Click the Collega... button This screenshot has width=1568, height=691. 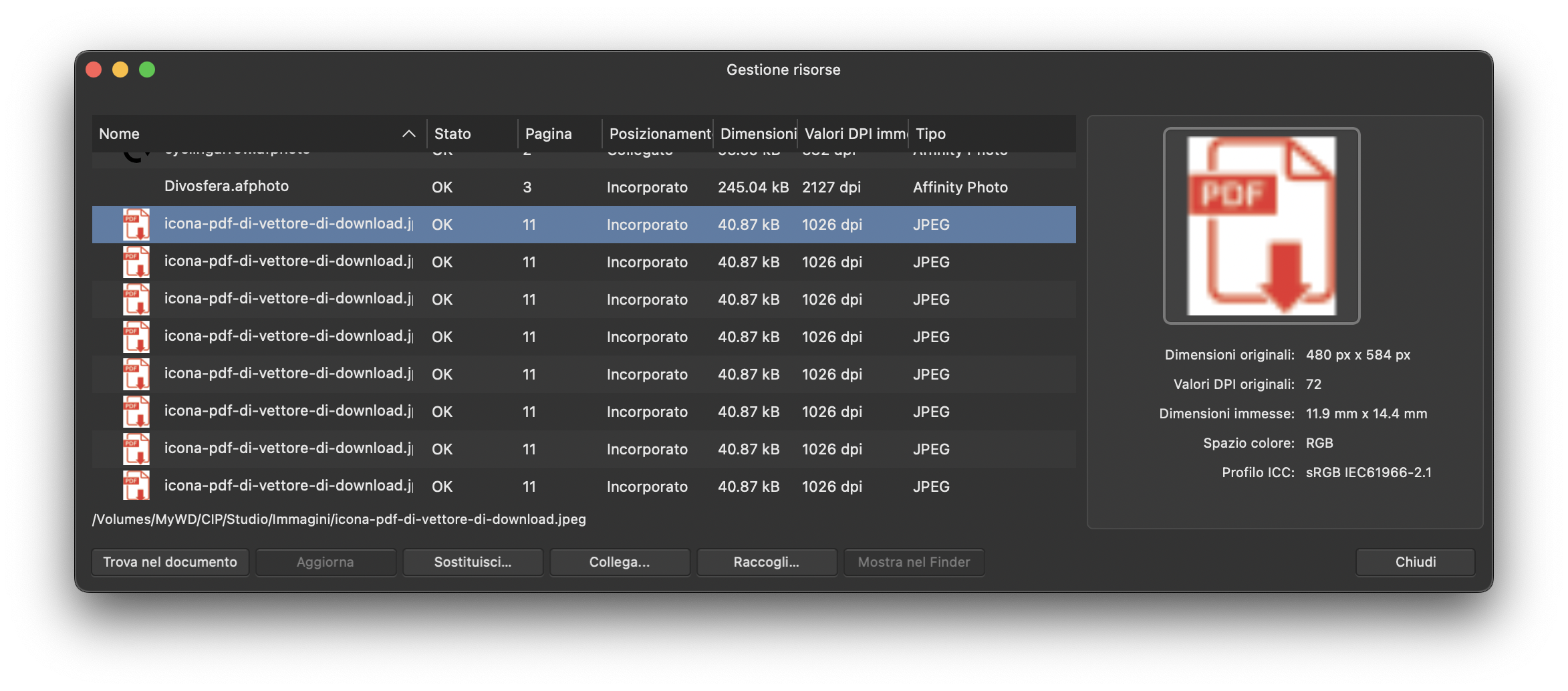click(620, 562)
